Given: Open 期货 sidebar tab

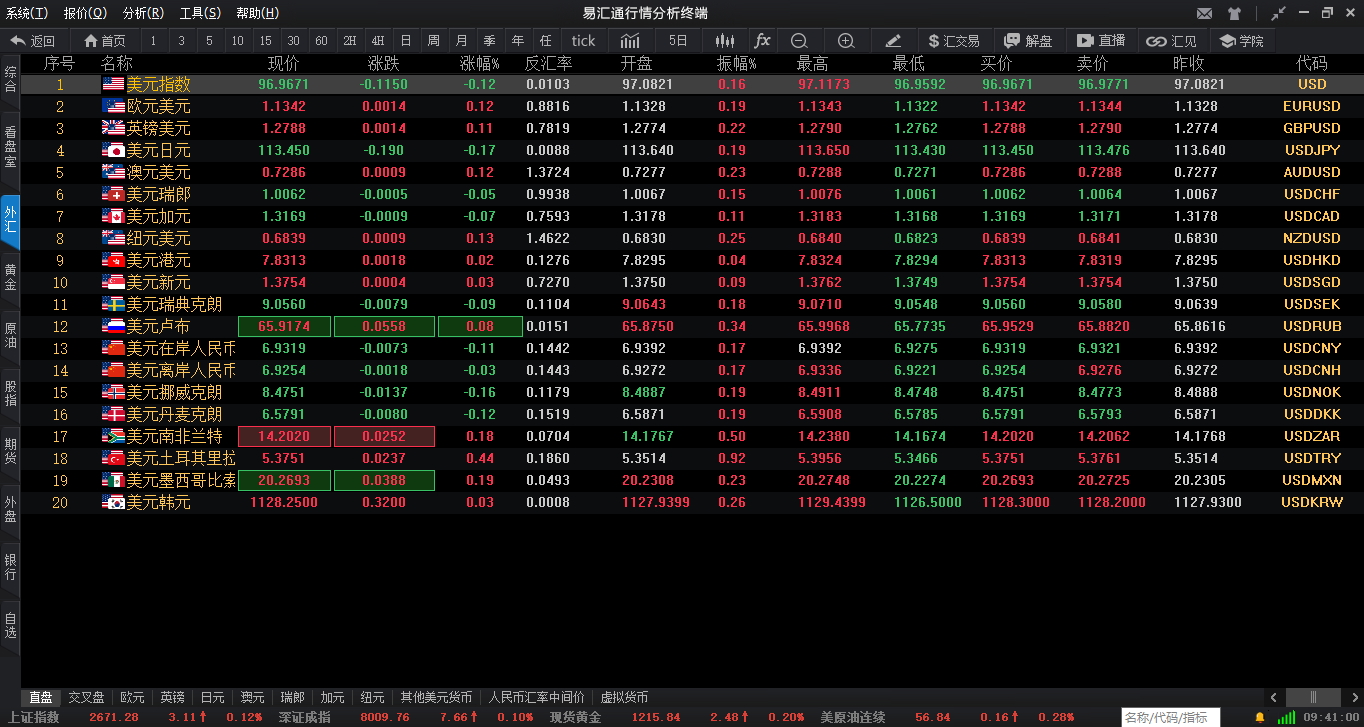Looking at the screenshot, I should coord(10,451).
